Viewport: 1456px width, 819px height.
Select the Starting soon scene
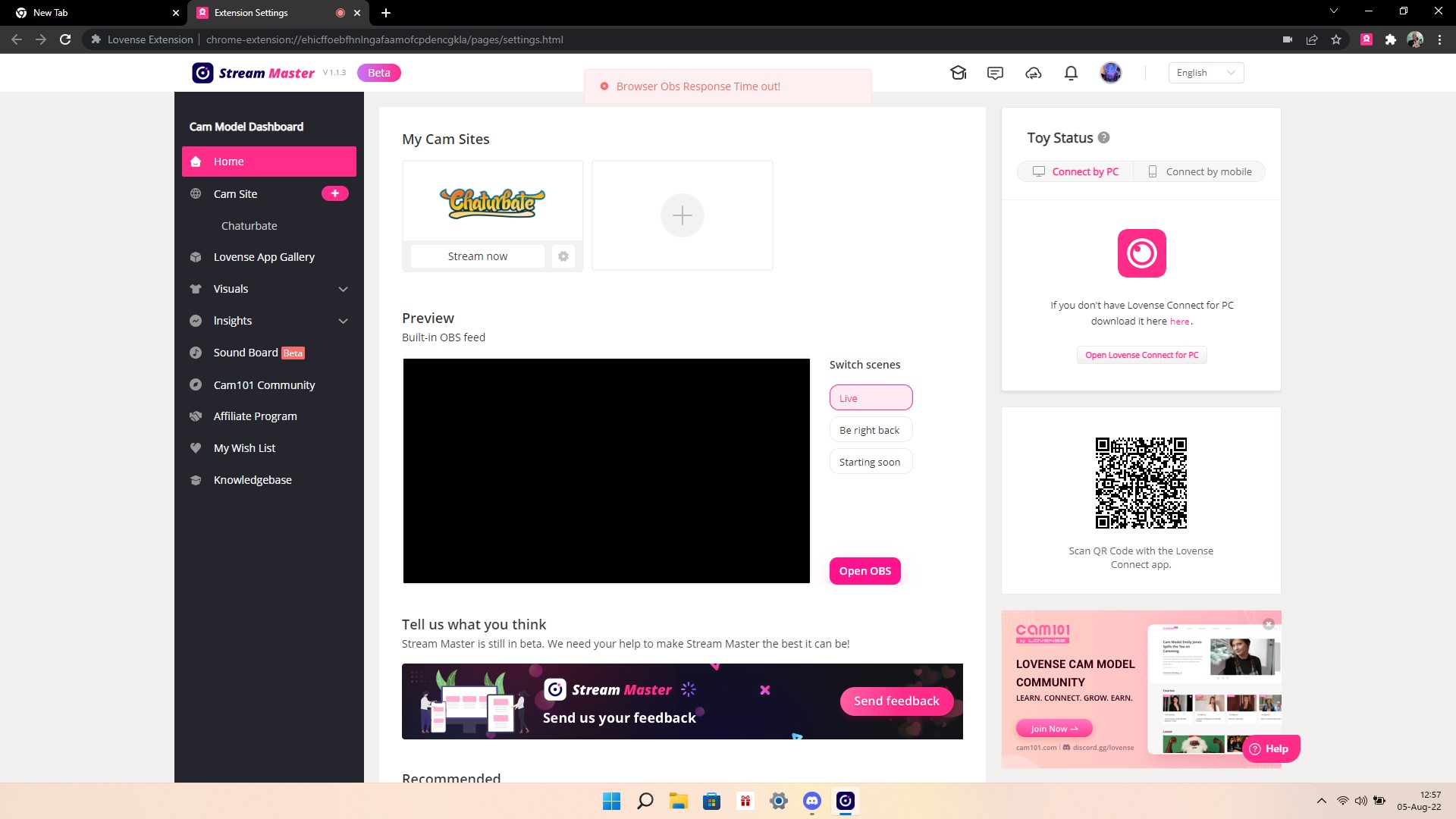click(x=871, y=462)
